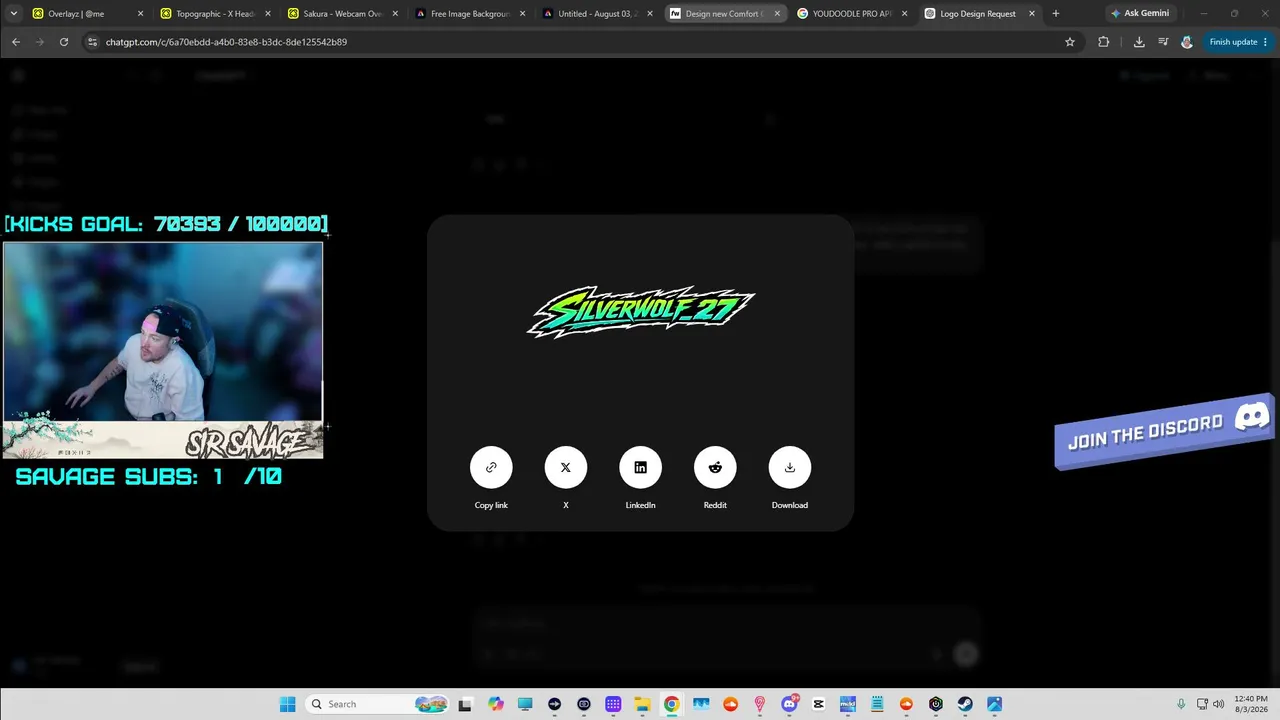Image resolution: width=1280 pixels, height=720 pixels.
Task: Go back with the browser back arrow
Action: tap(16, 42)
